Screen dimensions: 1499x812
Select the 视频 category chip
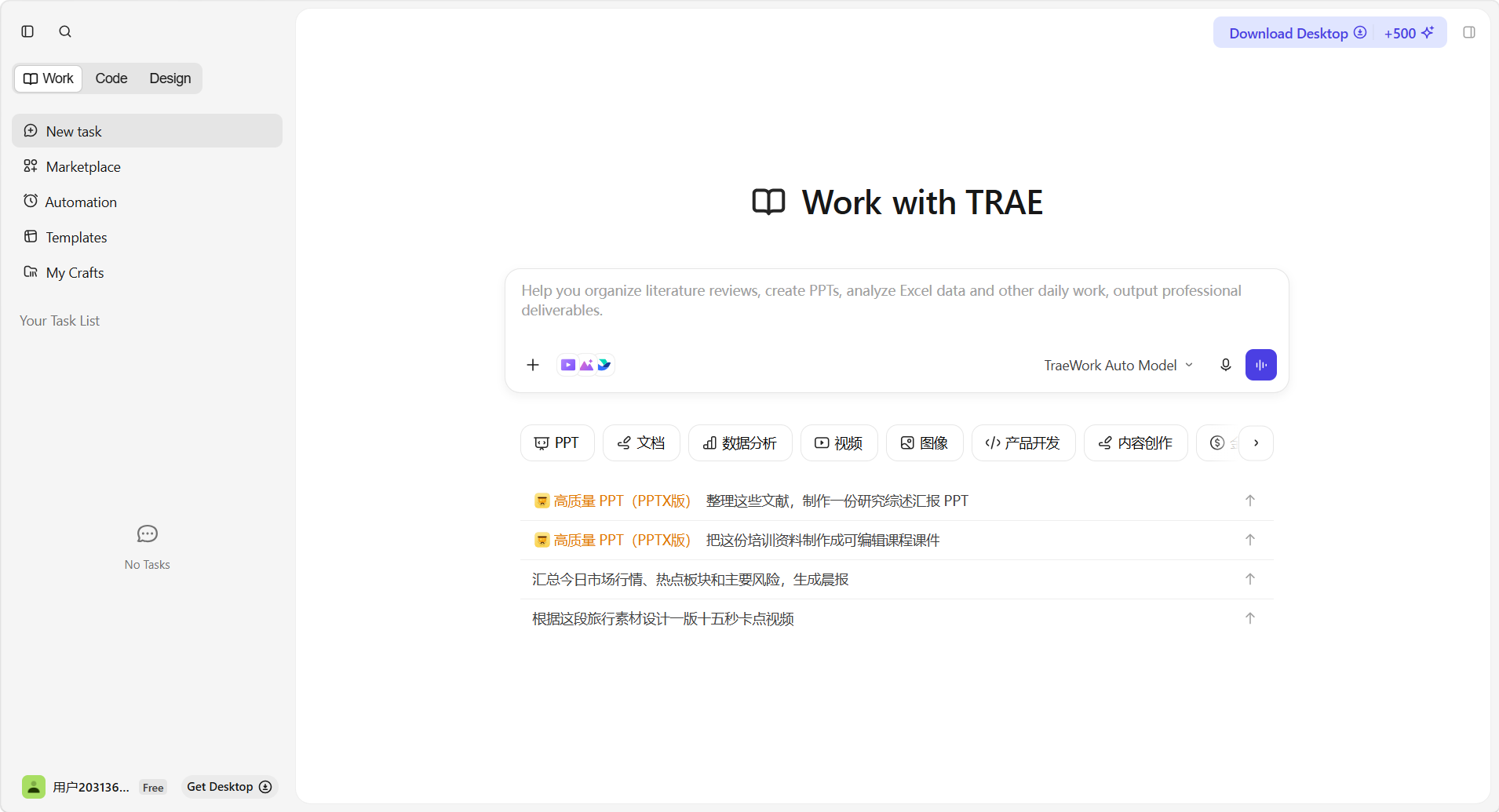click(x=839, y=443)
